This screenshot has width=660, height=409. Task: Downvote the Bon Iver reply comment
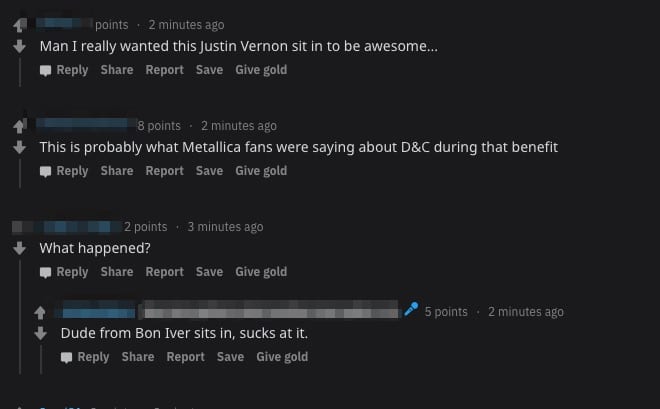coord(41,332)
